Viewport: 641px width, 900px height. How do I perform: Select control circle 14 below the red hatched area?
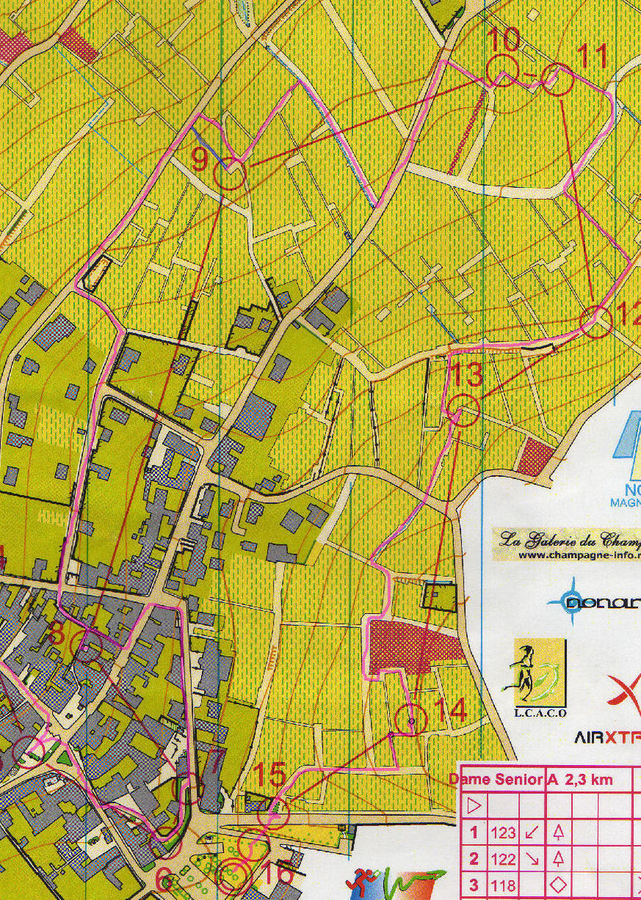click(410, 718)
